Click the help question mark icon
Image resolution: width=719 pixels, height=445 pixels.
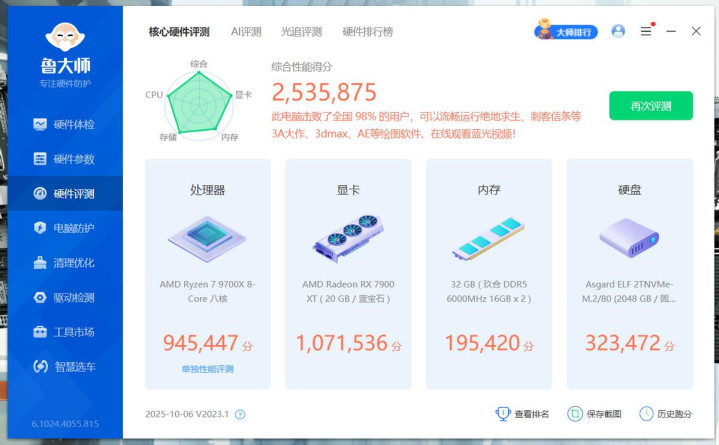point(240,415)
